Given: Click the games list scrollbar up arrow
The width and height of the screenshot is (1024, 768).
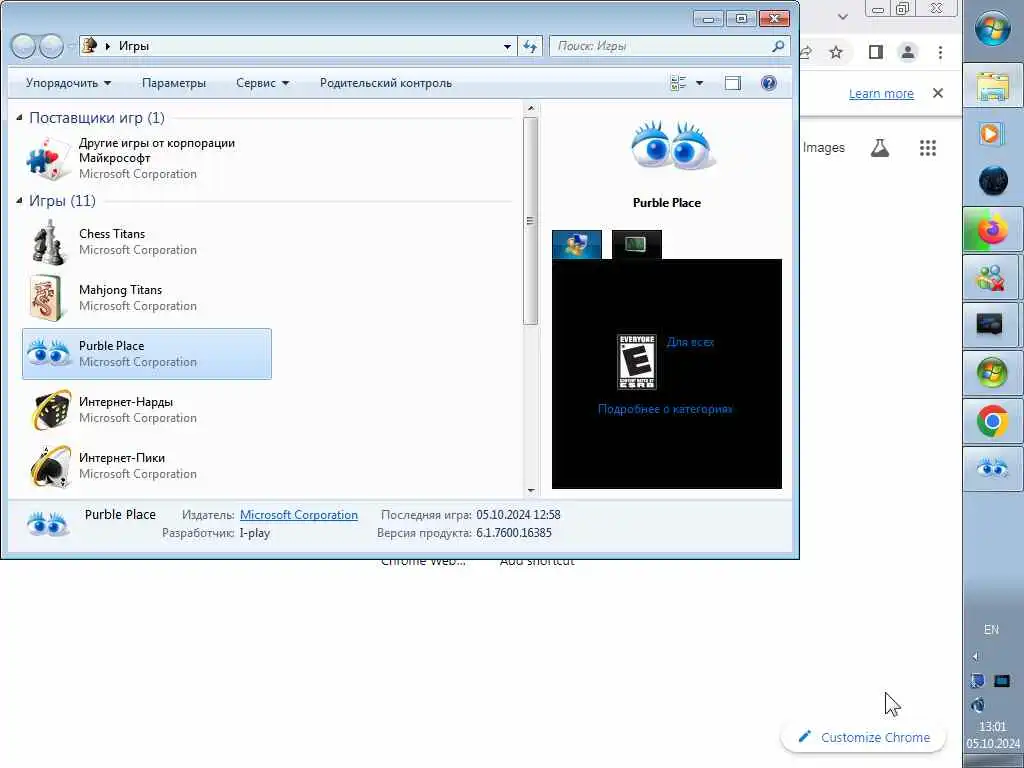Looking at the screenshot, I should [531, 108].
